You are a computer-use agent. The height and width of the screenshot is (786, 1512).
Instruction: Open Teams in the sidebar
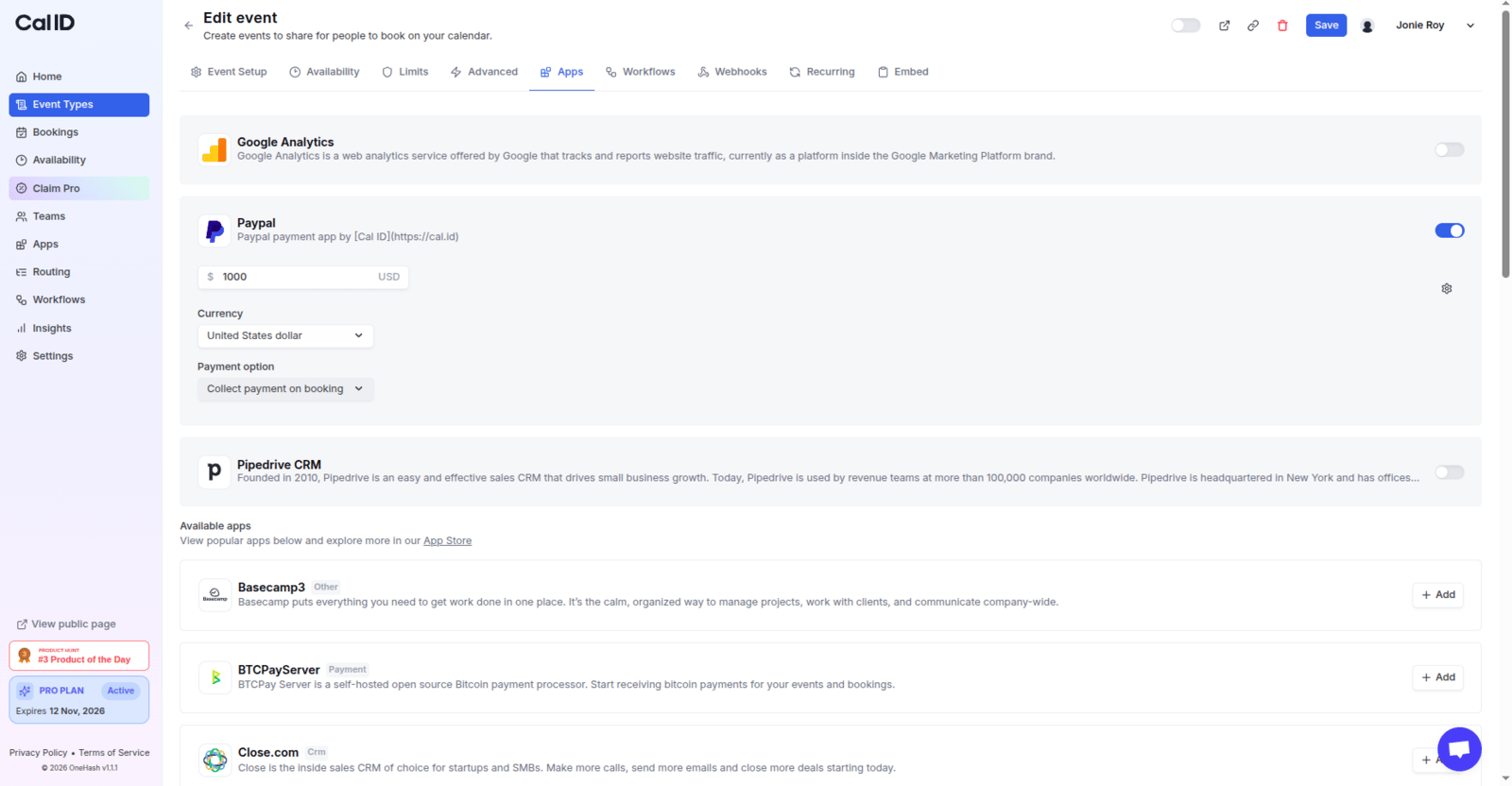click(x=79, y=216)
